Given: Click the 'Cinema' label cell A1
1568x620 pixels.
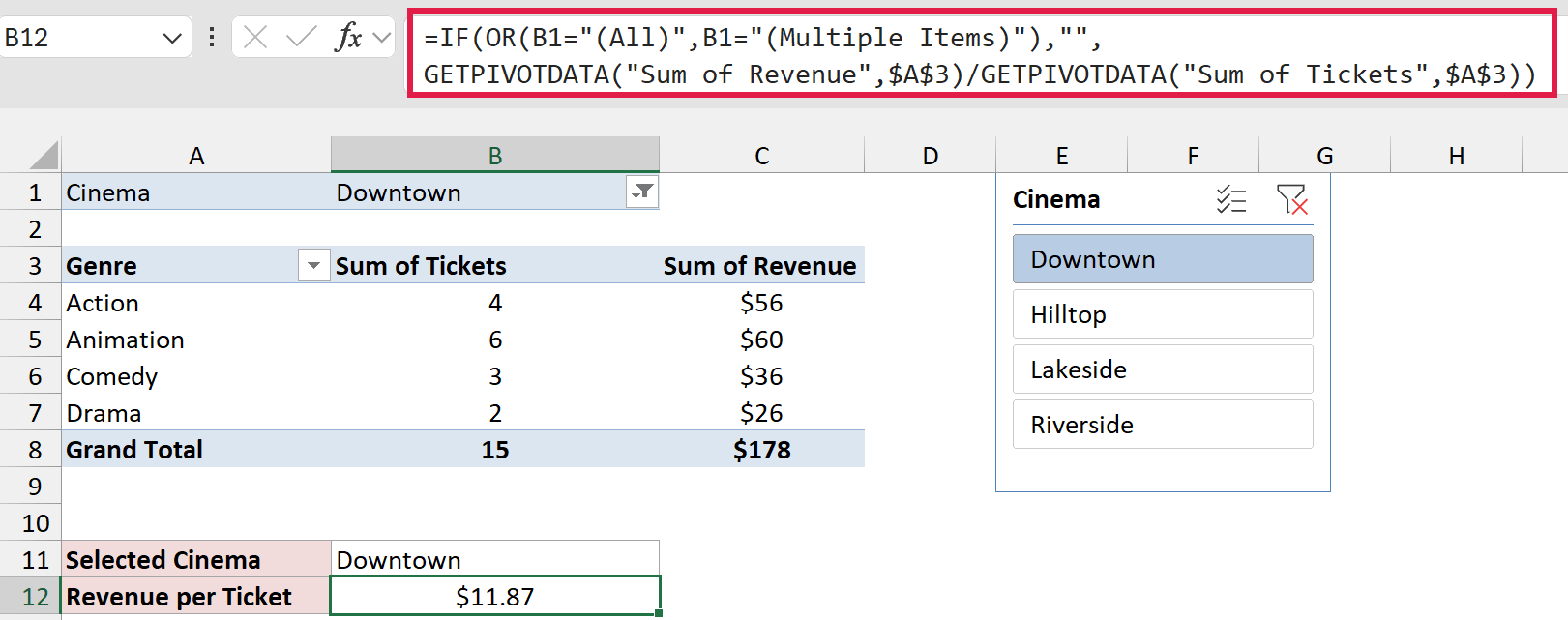Looking at the screenshot, I should click(x=196, y=192).
